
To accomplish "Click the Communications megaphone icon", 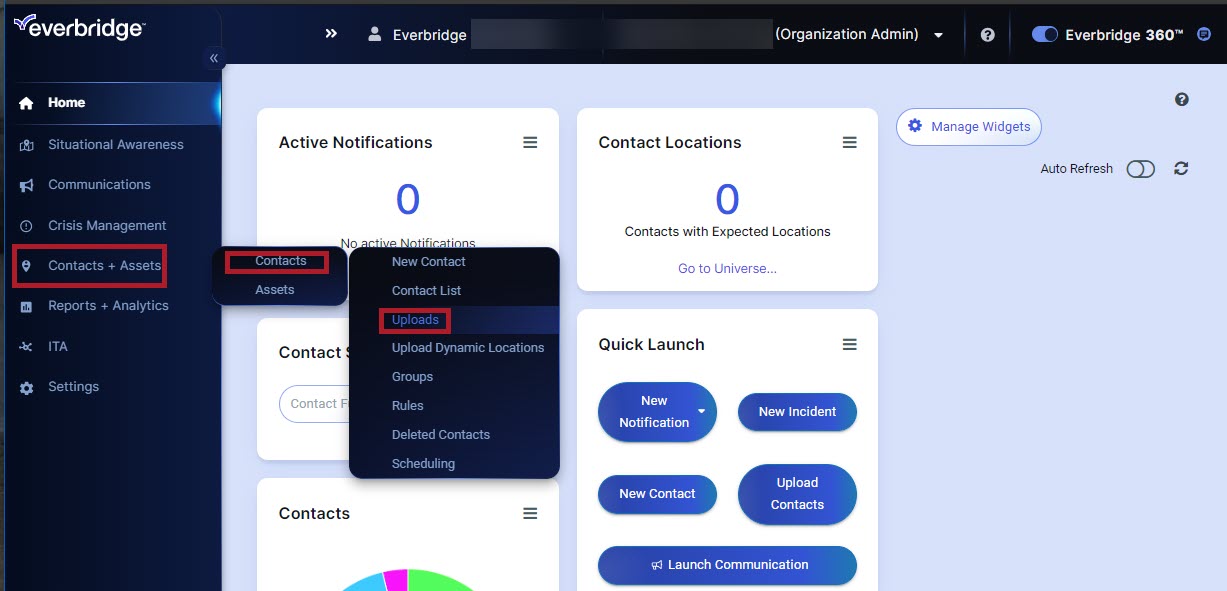I will 27,185.
